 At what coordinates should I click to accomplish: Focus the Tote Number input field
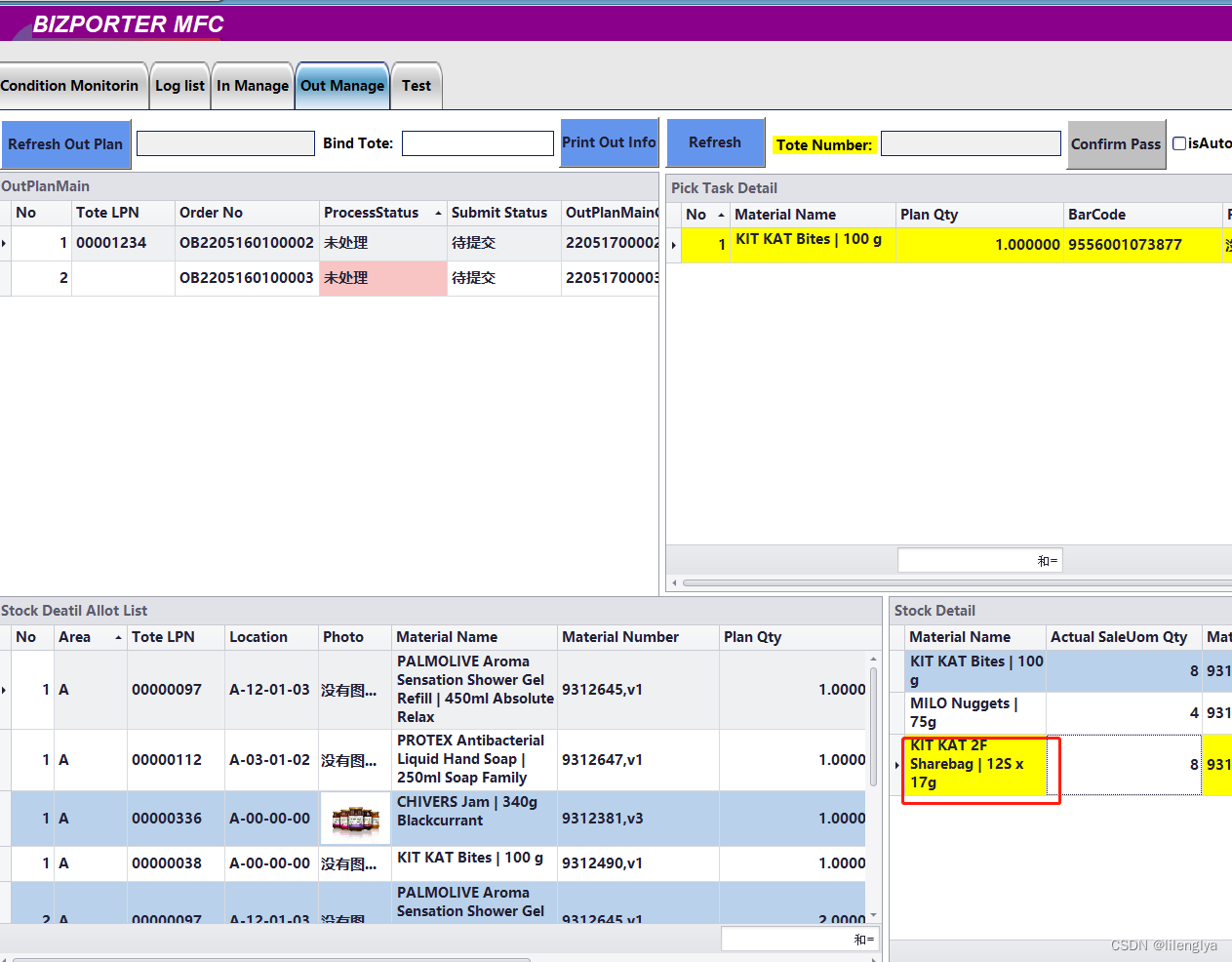[x=971, y=143]
